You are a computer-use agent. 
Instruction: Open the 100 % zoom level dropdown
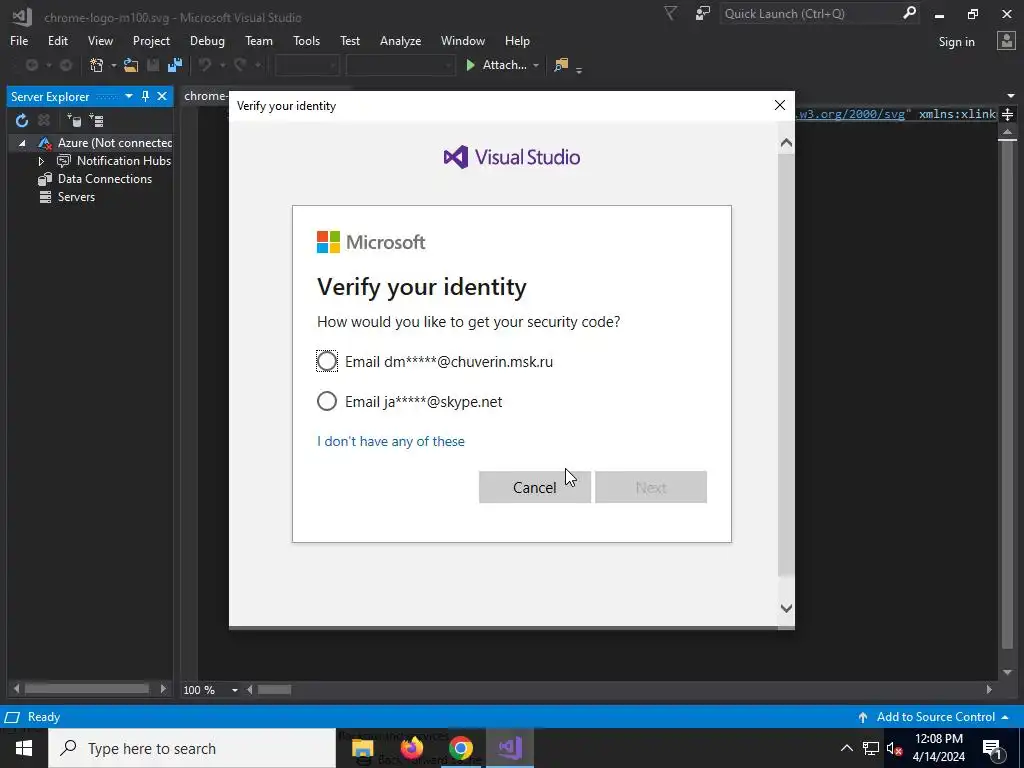234,690
